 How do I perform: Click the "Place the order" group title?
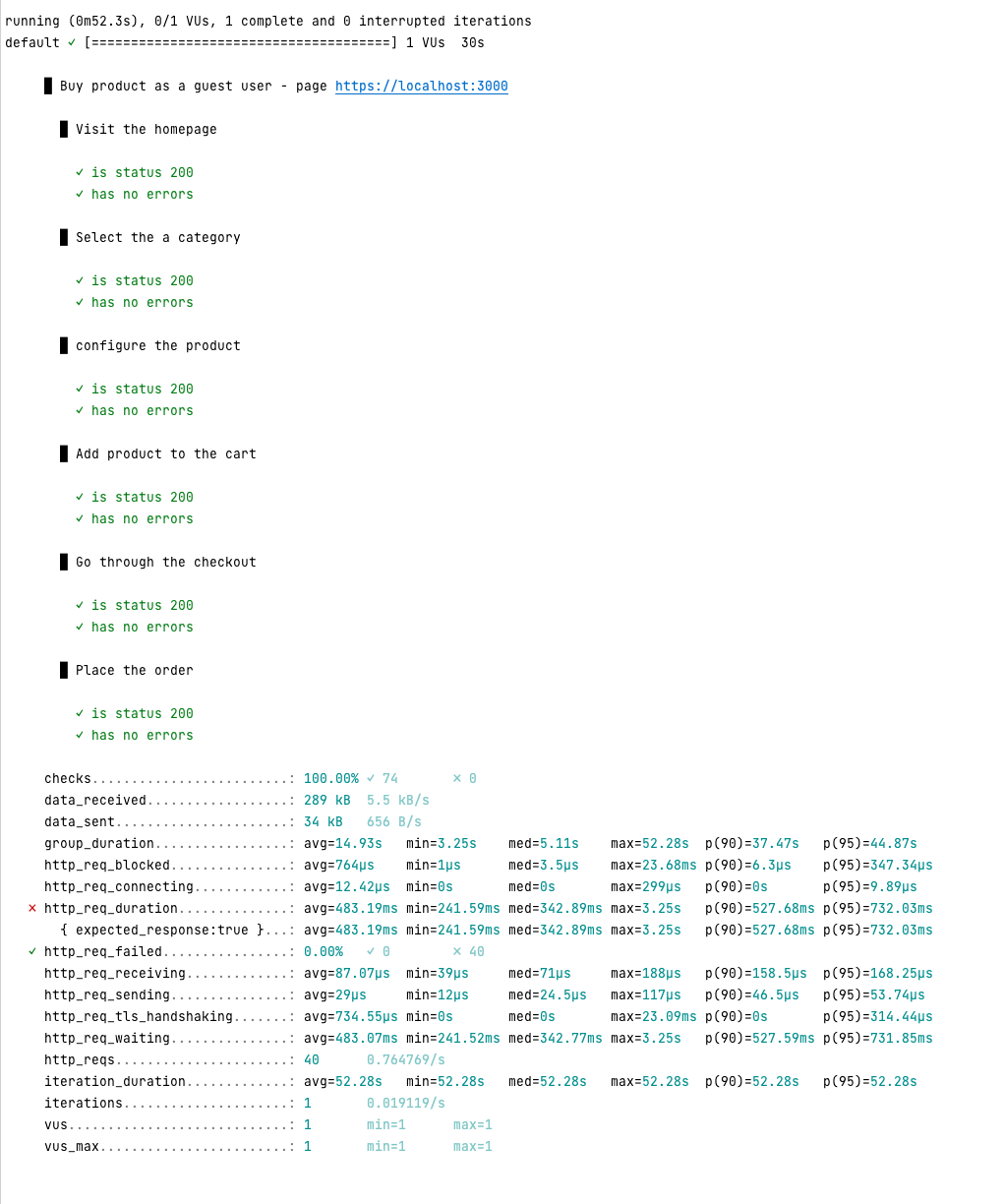pyautogui.click(x=134, y=670)
